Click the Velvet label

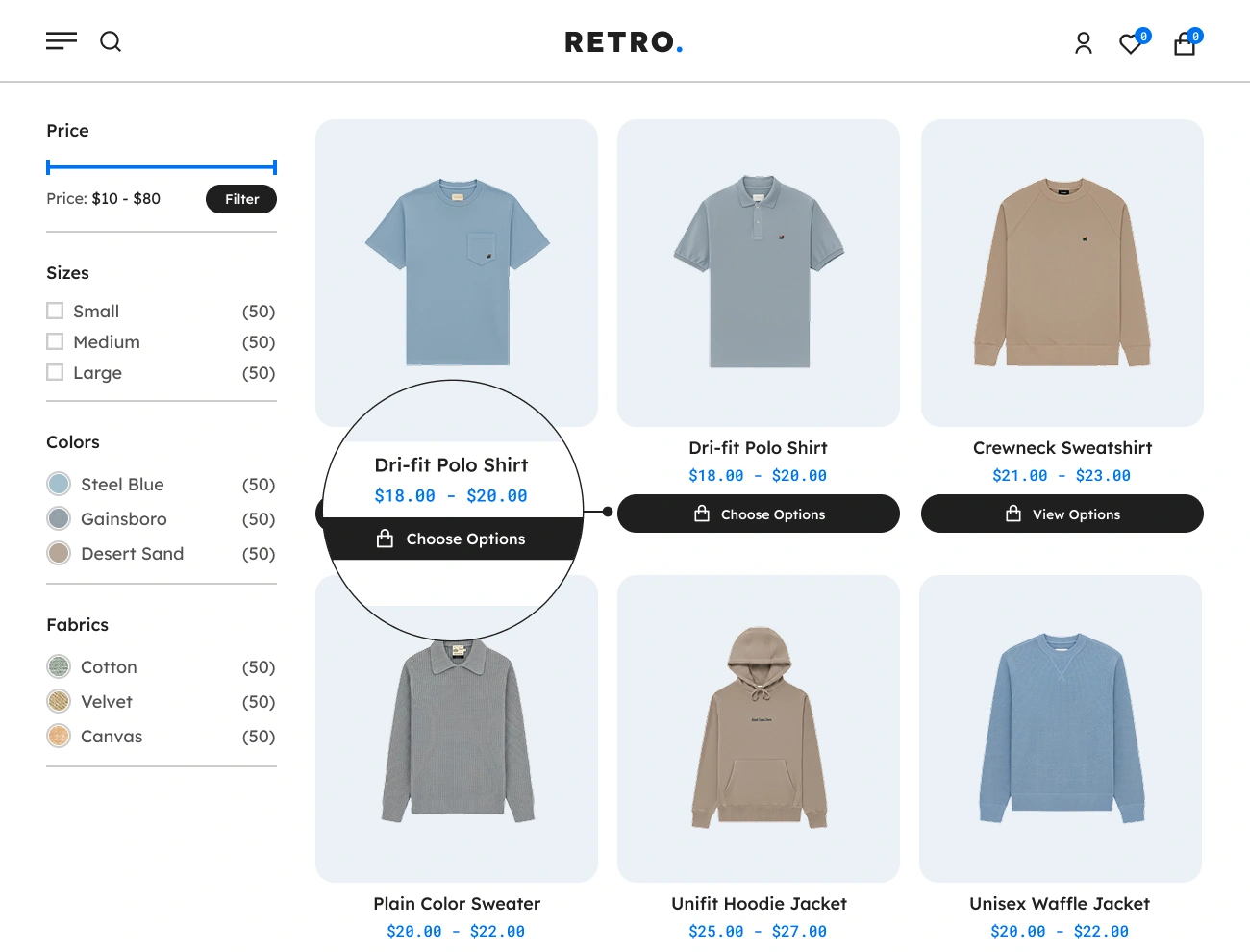(107, 702)
